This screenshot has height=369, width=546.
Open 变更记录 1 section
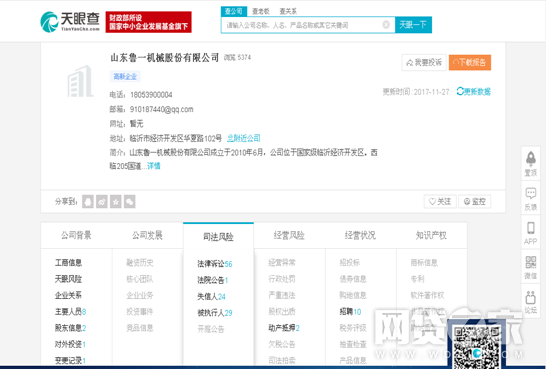(70, 361)
